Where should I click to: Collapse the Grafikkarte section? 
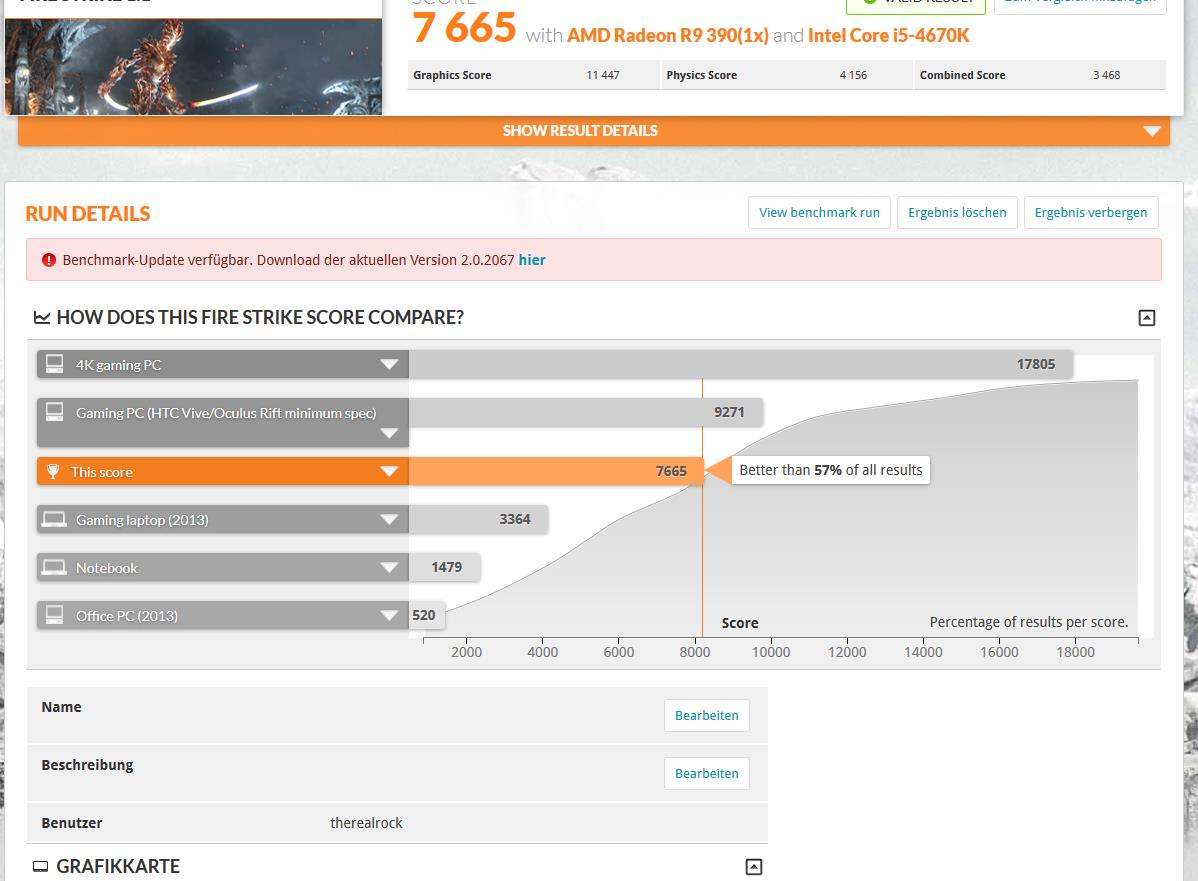tap(753, 866)
